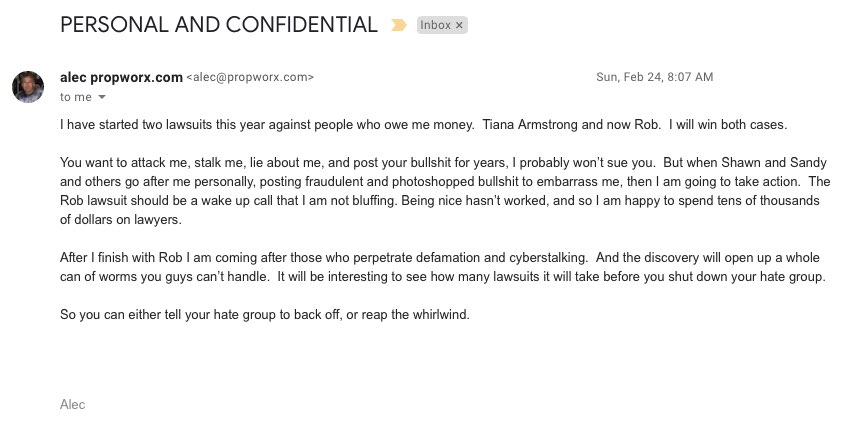Select the timestamp Sun, Feb 24, 8:07 AM
Image resolution: width=856 pixels, height=434 pixels.
pos(655,77)
